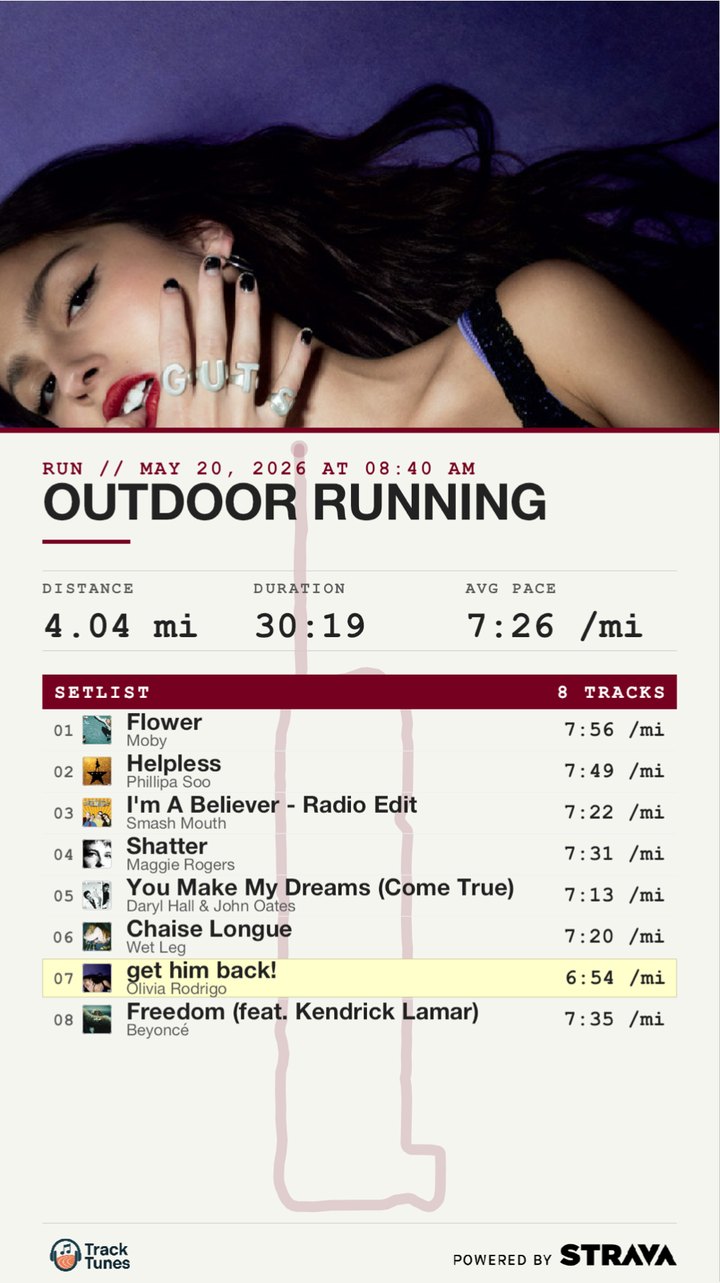This screenshot has height=1283, width=720.
Task: Click the artist name Olivia Rodrigo
Action: [x=176, y=988]
